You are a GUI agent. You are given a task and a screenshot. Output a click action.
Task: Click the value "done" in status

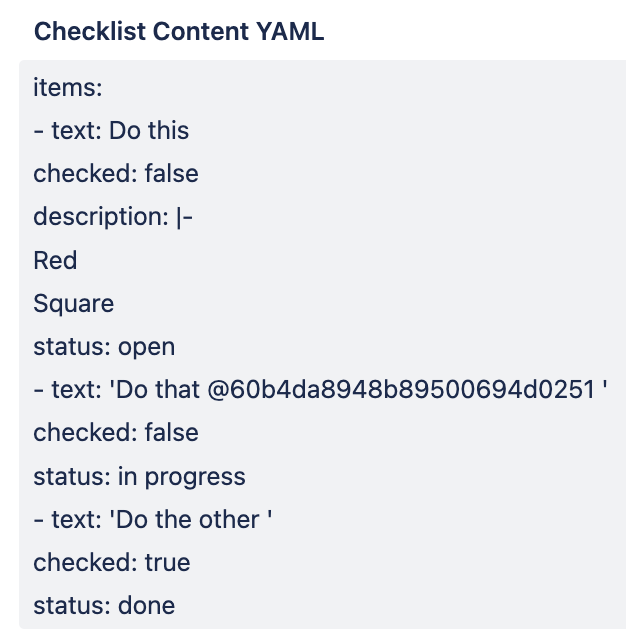(x=146, y=605)
